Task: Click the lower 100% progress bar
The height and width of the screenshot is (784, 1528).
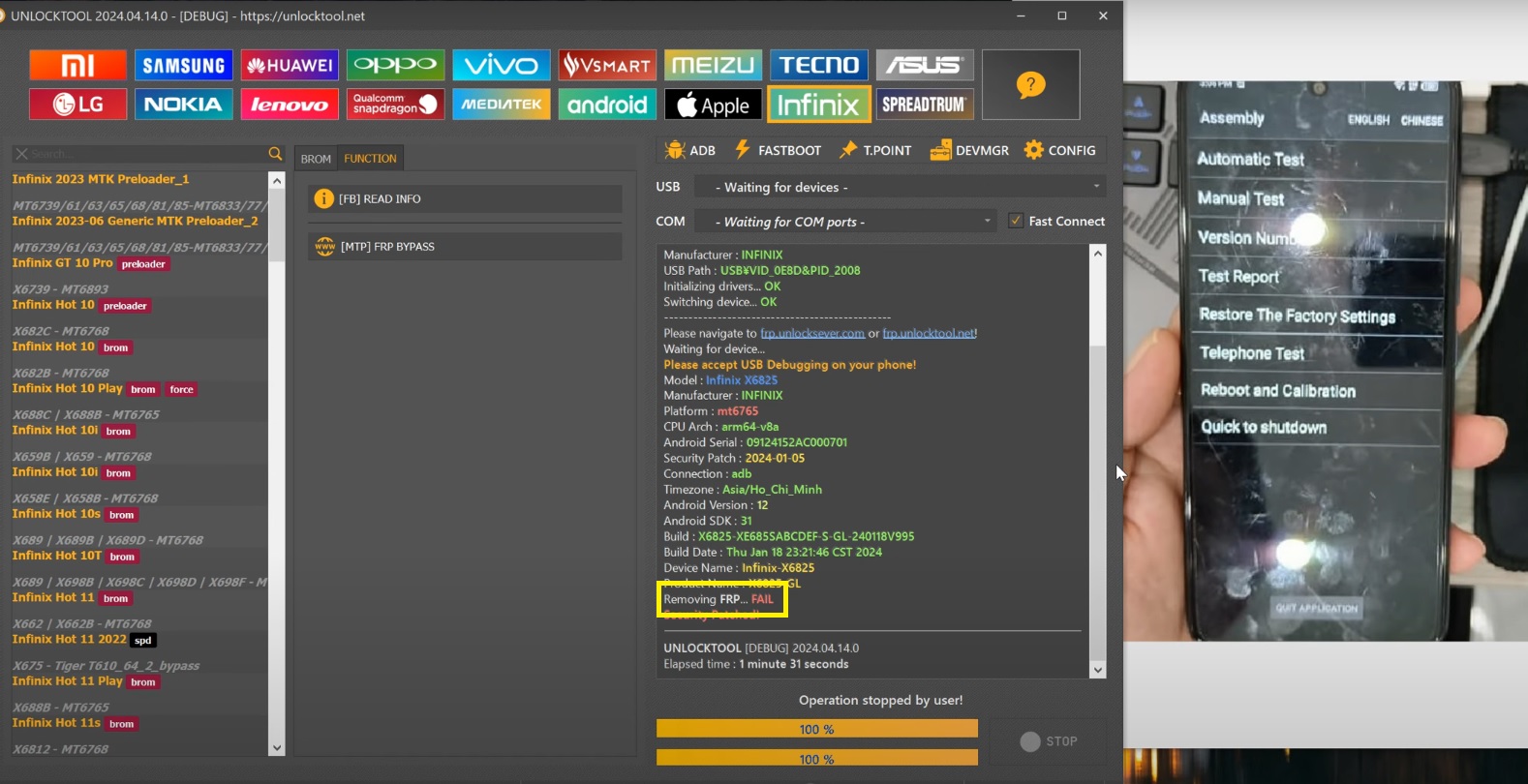Action: click(x=817, y=758)
